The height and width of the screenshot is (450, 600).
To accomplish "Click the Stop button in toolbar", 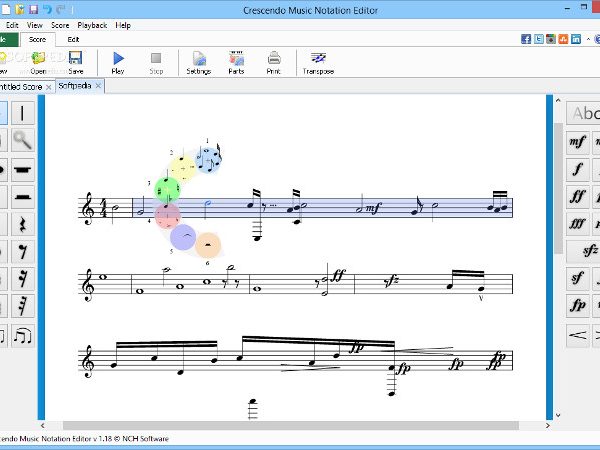I will coord(156,62).
